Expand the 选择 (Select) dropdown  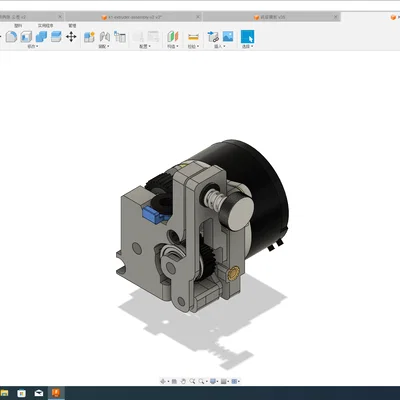pyautogui.click(x=247, y=46)
